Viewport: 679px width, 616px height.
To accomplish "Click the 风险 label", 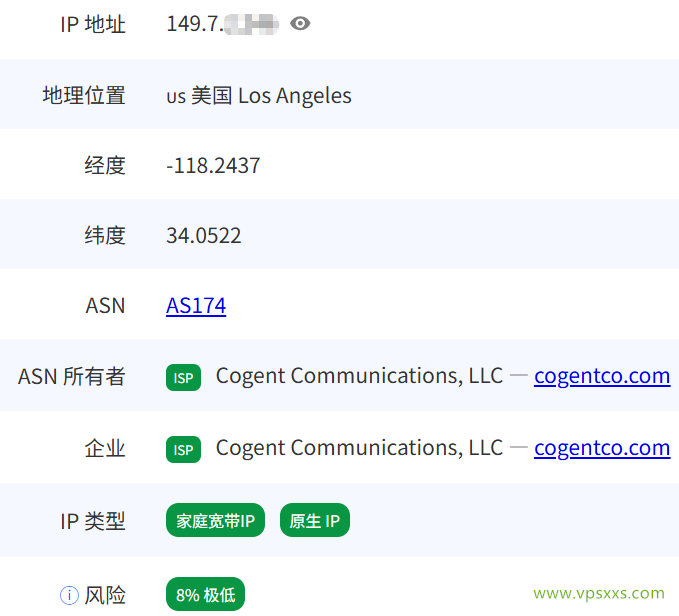I will 105,595.
